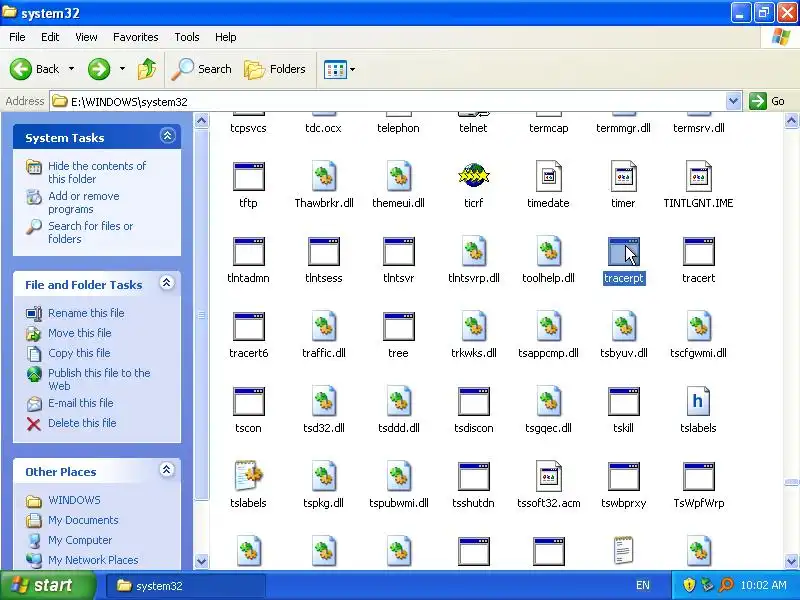Image resolution: width=800 pixels, height=600 pixels.
Task: Click E-mail this file link
Action: coord(81,403)
